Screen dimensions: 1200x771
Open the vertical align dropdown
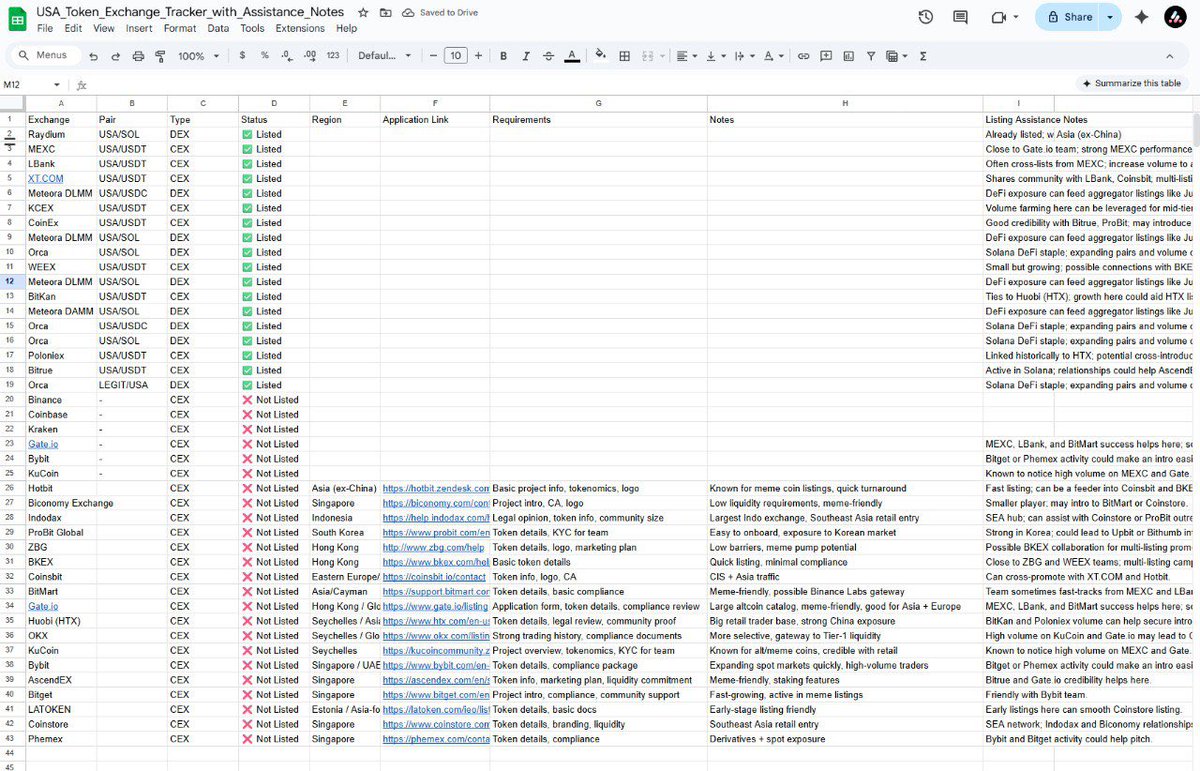[x=715, y=56]
